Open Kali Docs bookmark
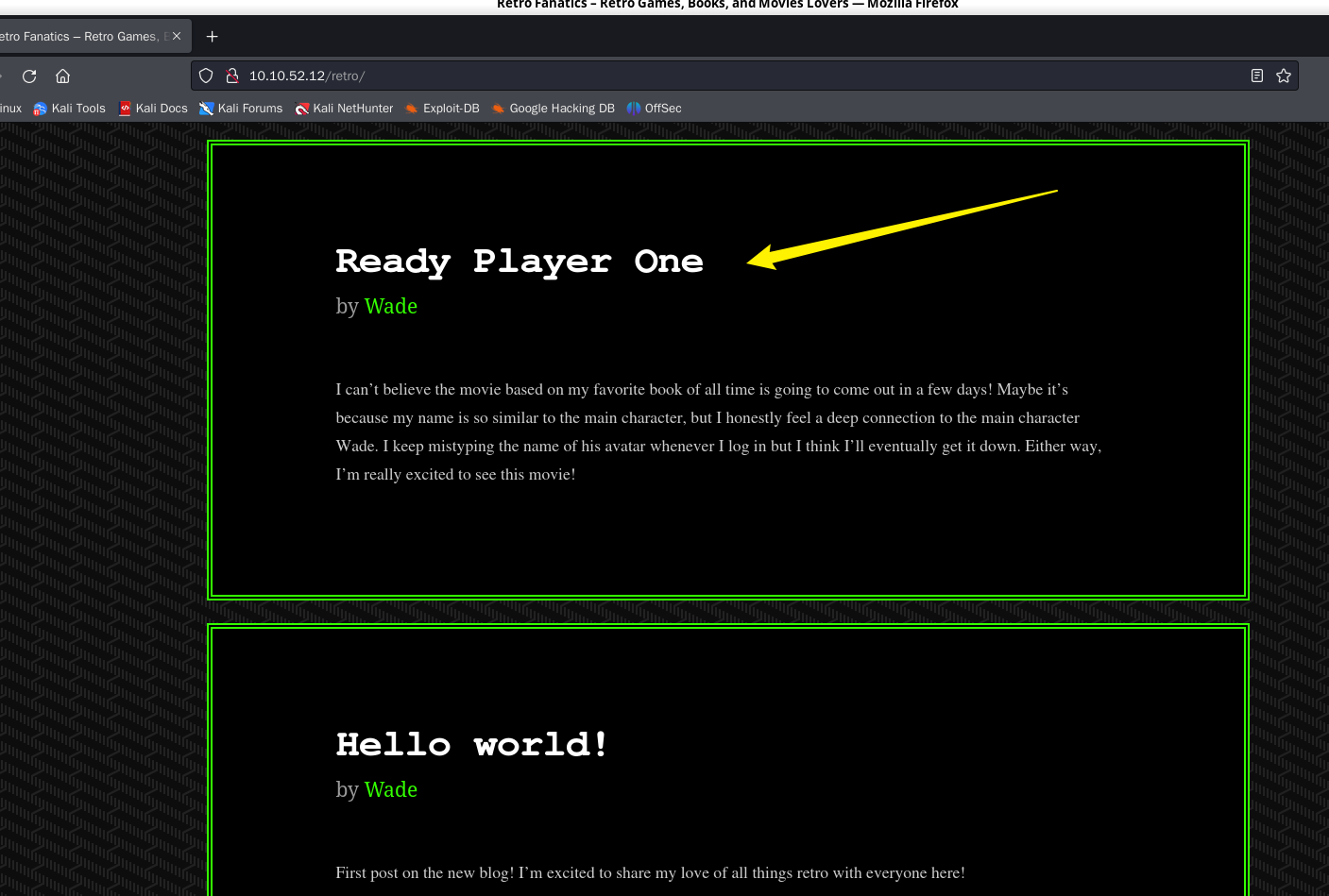 point(153,109)
